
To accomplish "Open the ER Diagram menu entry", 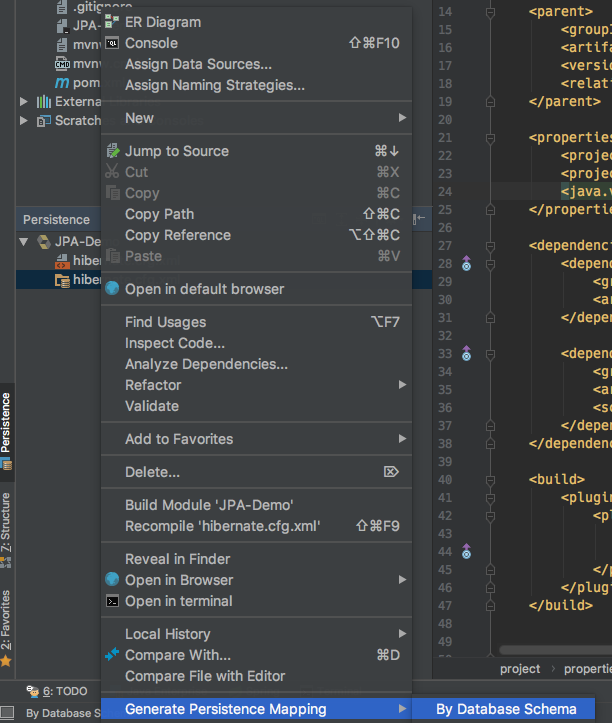I will click(162, 22).
